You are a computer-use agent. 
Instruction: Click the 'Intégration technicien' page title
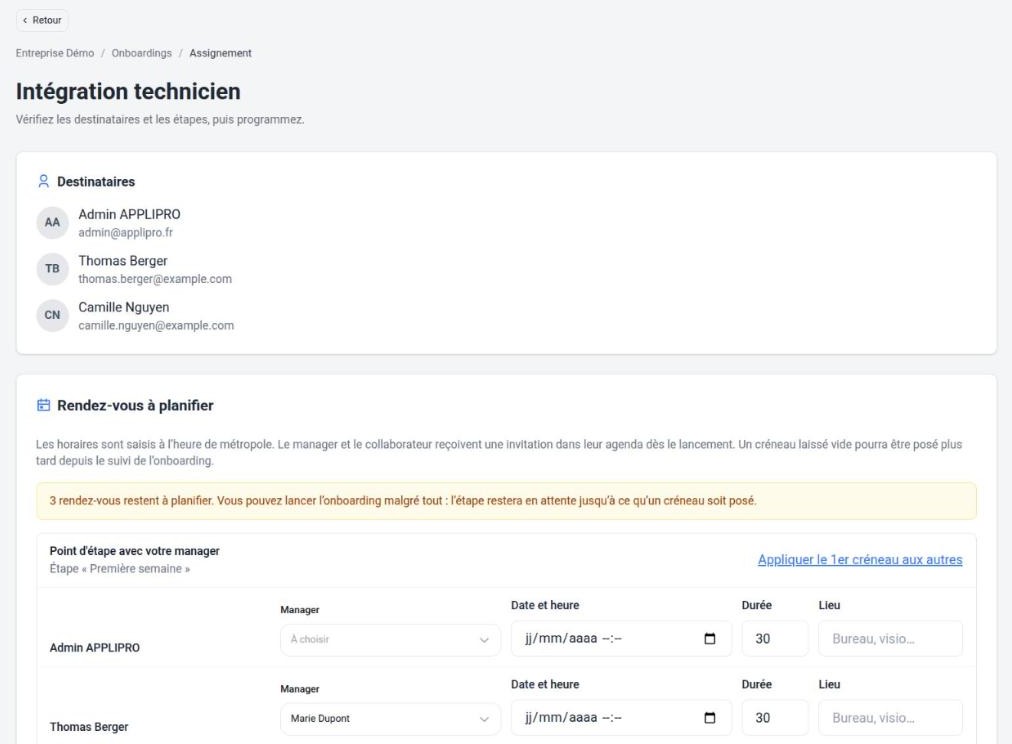(x=128, y=92)
